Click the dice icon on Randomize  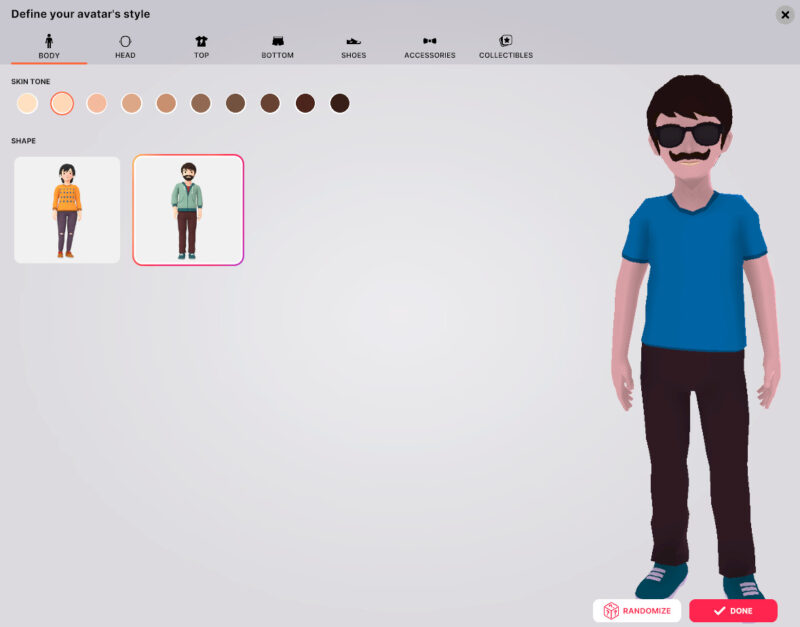pos(611,611)
